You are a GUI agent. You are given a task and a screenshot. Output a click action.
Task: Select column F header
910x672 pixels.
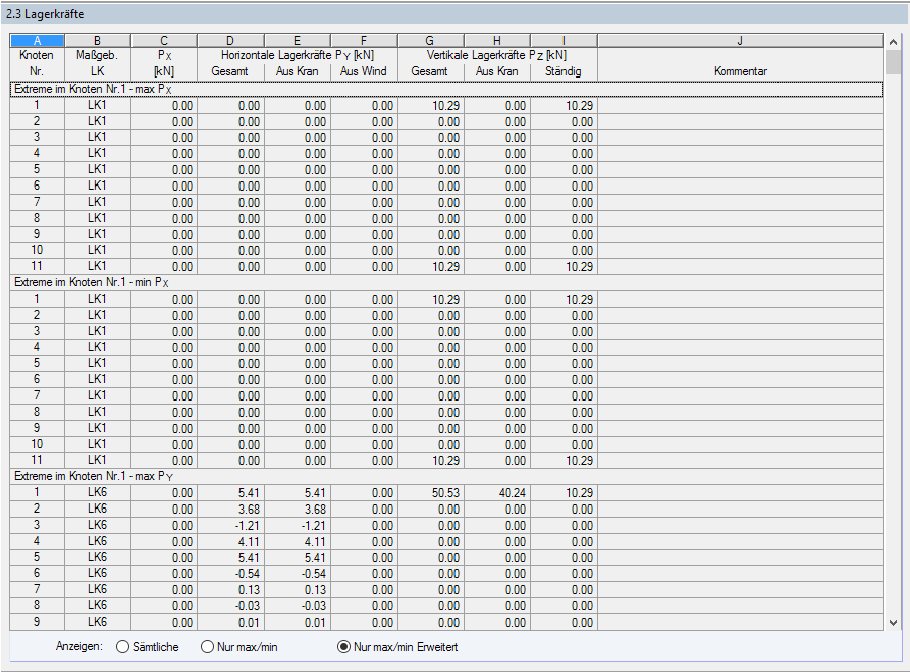click(364, 41)
